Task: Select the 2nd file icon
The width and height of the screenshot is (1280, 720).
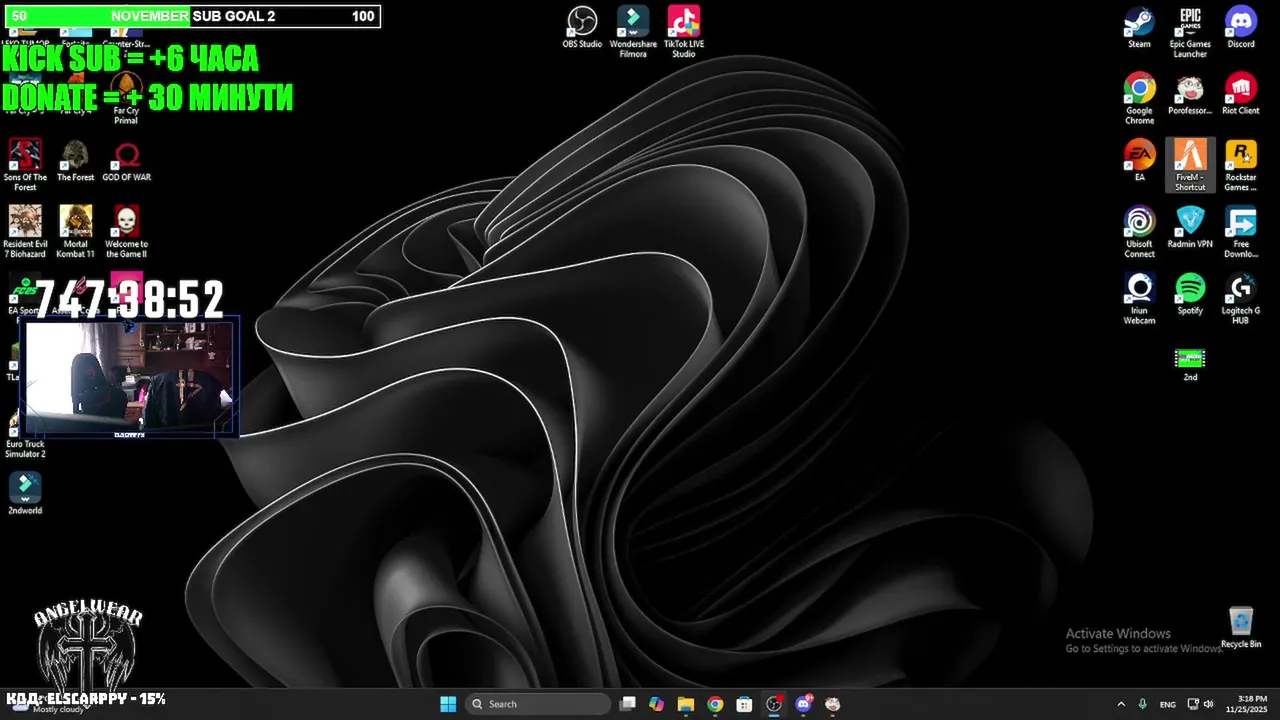Action: click(x=1190, y=363)
